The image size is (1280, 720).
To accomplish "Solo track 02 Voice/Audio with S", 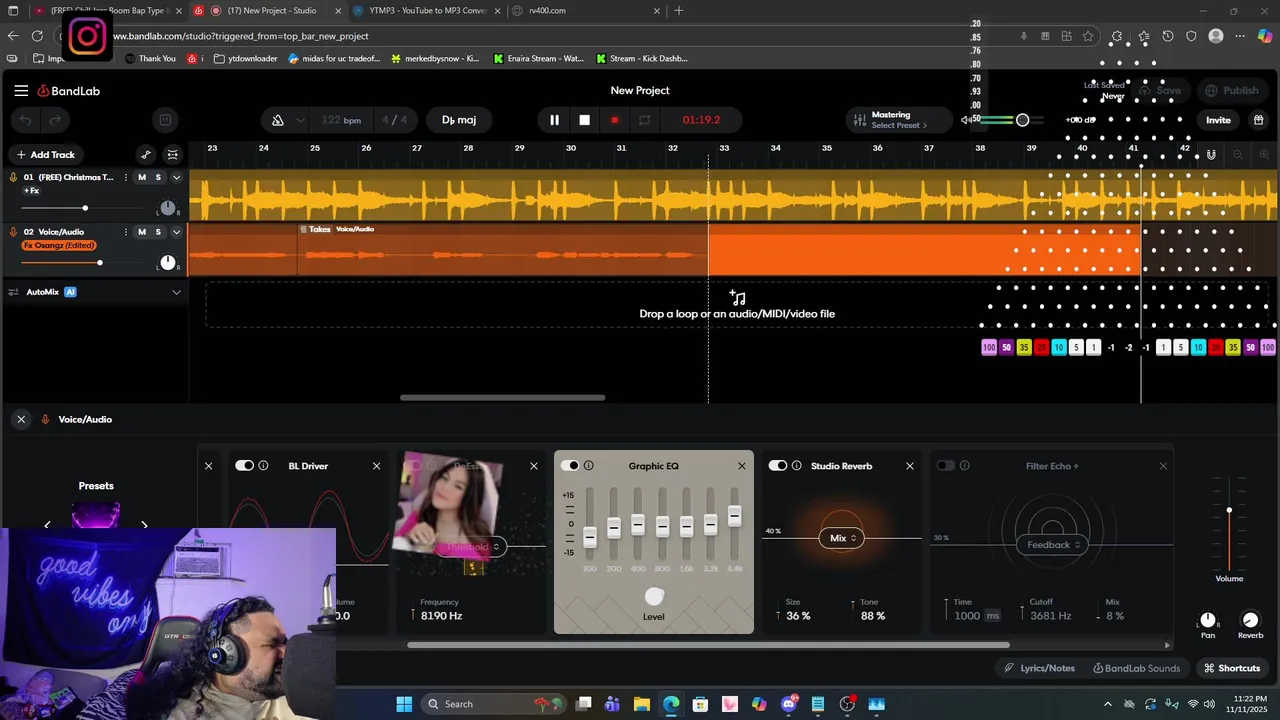I will point(158,232).
